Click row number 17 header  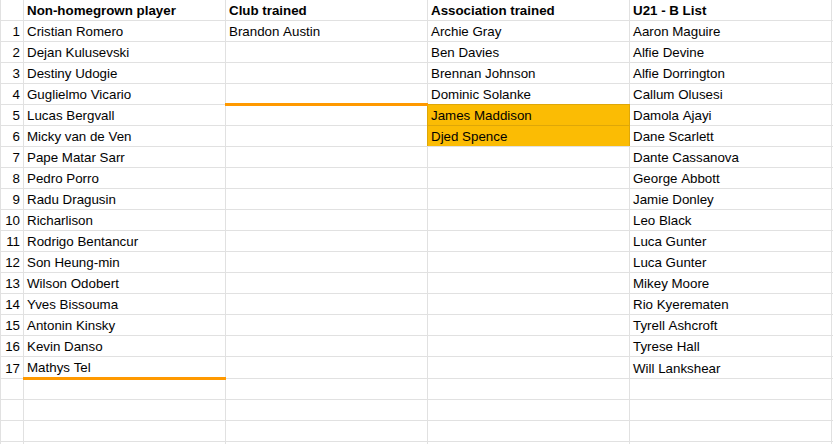[12, 368]
